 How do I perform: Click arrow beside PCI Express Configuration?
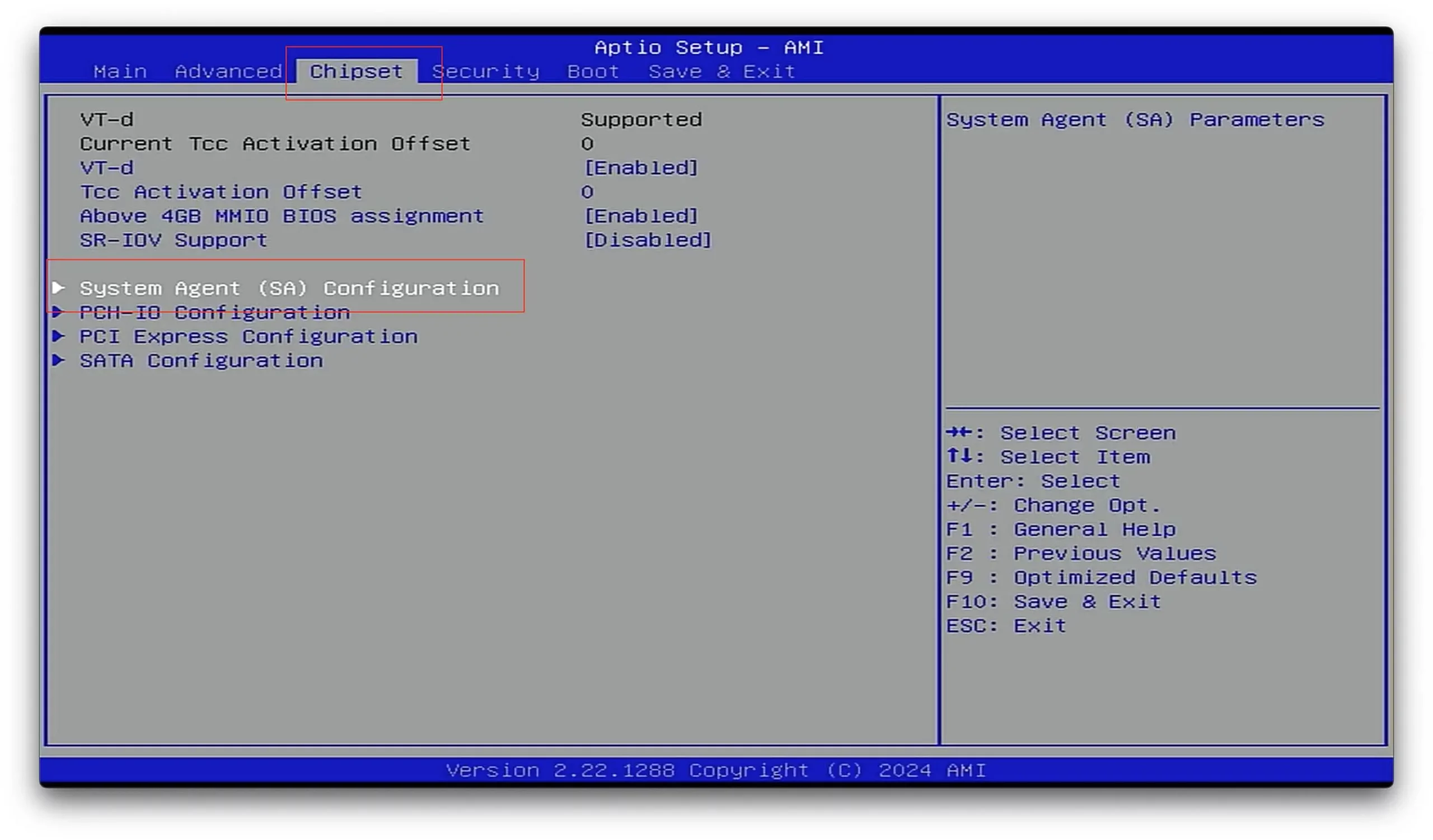point(58,336)
